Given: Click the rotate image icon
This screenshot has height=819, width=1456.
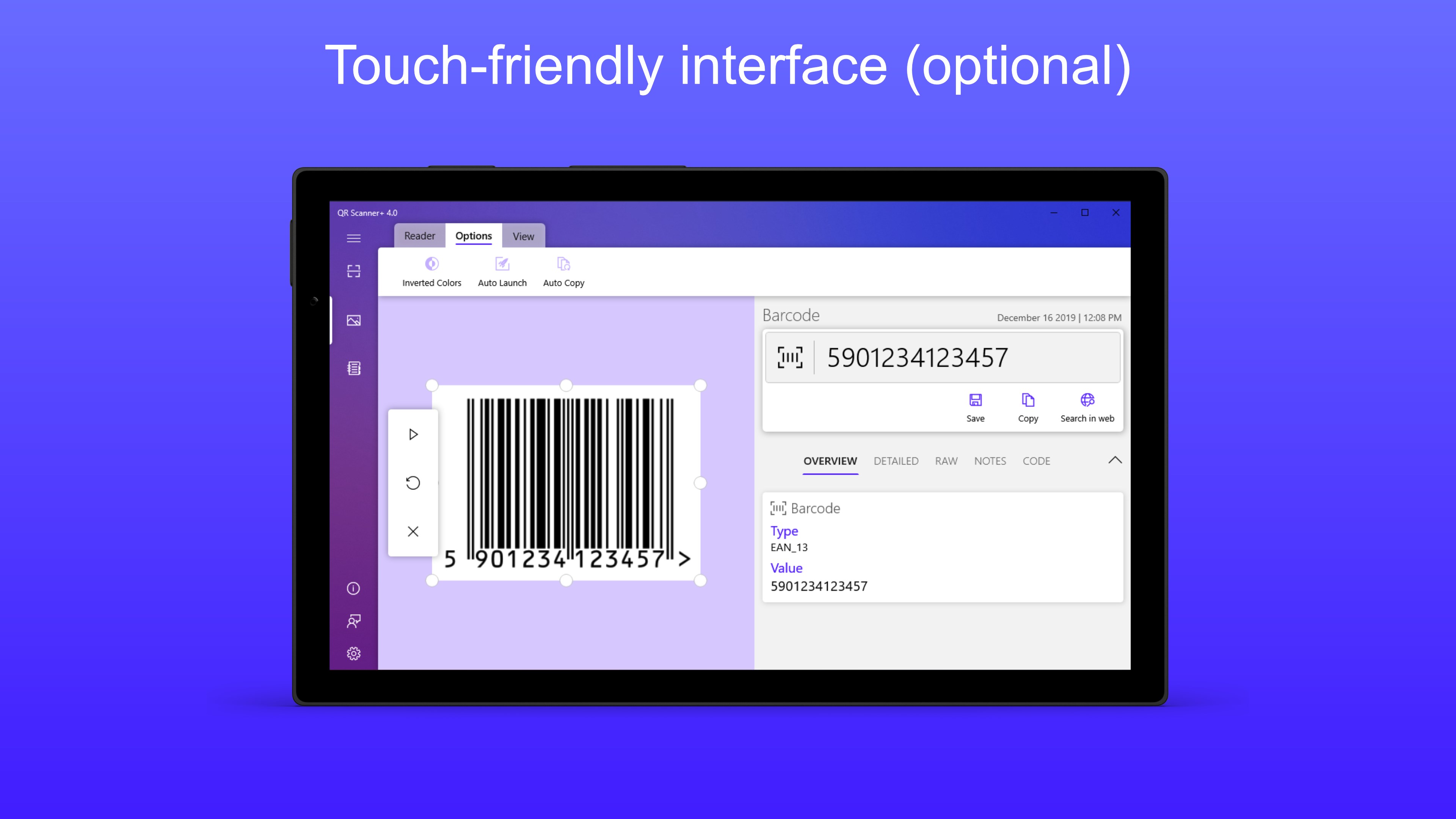Looking at the screenshot, I should tap(413, 483).
